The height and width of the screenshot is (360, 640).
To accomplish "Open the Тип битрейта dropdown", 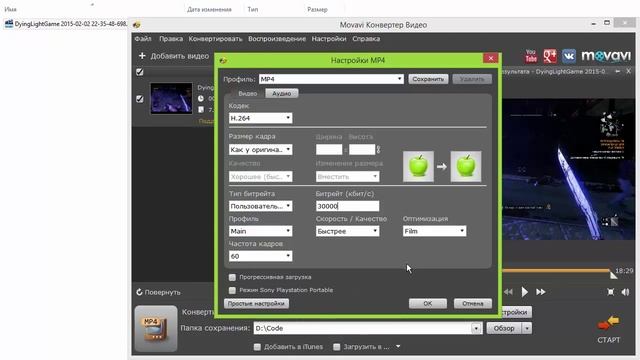I will (x=260, y=206).
